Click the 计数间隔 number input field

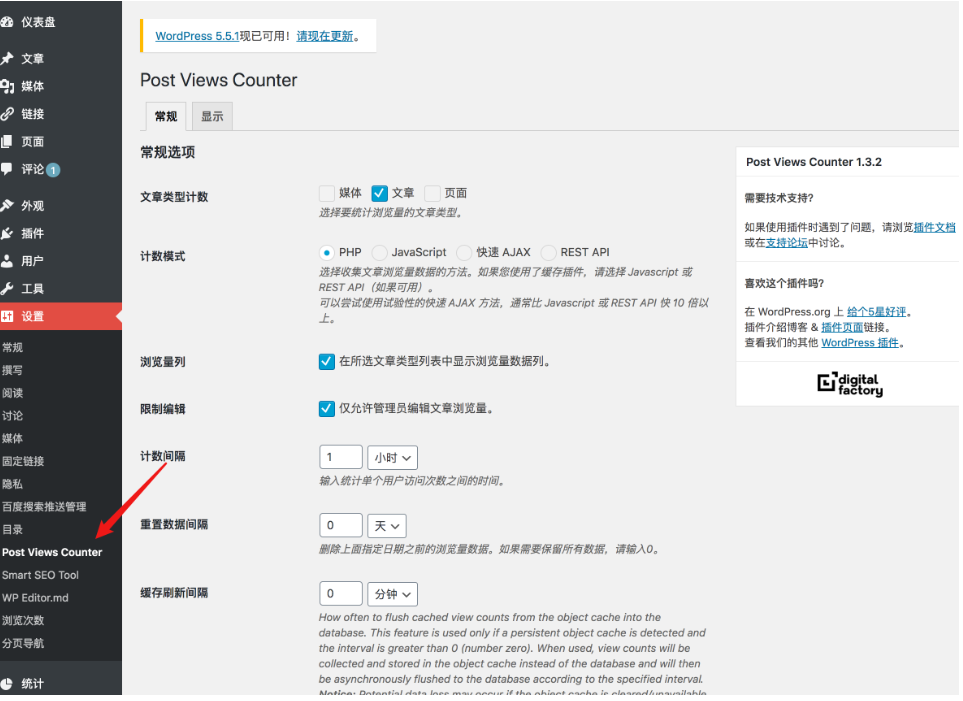[x=341, y=458]
